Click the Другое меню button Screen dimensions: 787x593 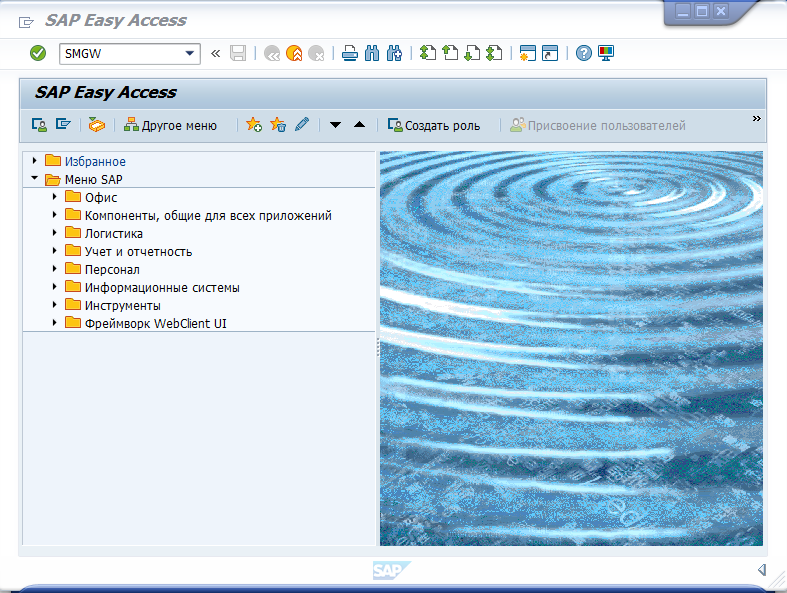[x=170, y=125]
